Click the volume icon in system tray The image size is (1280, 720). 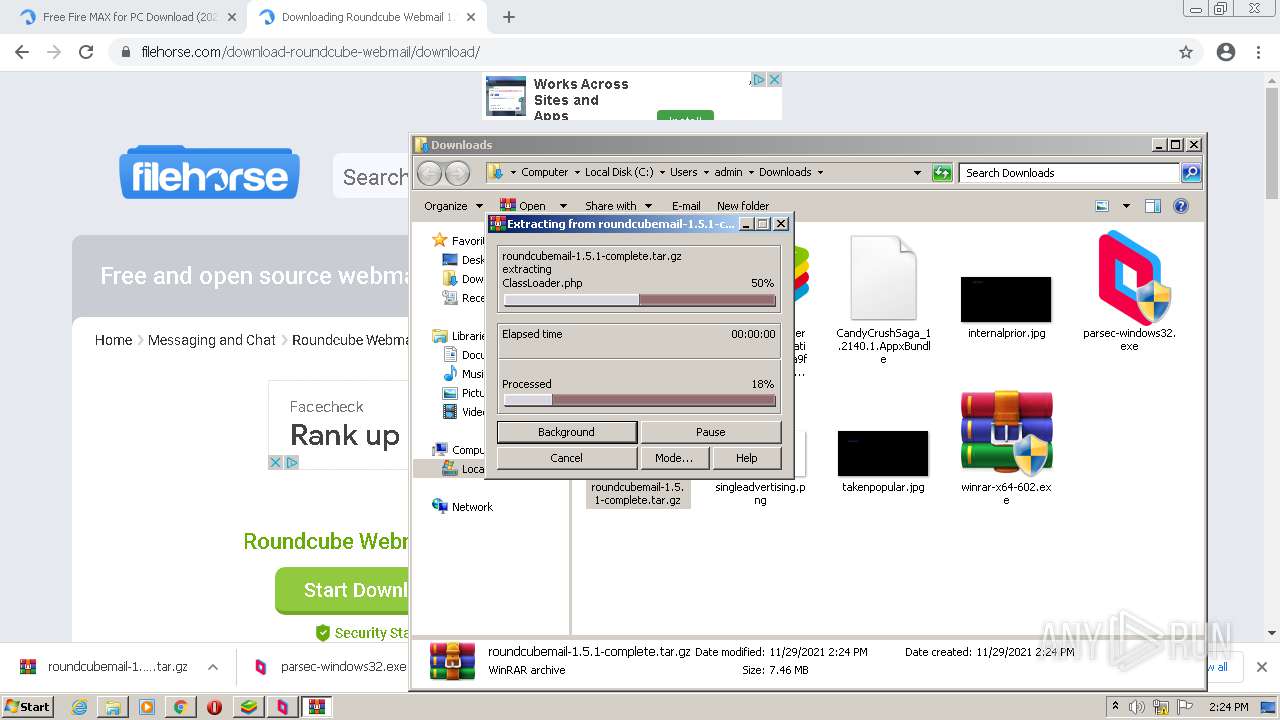pos(1137,707)
